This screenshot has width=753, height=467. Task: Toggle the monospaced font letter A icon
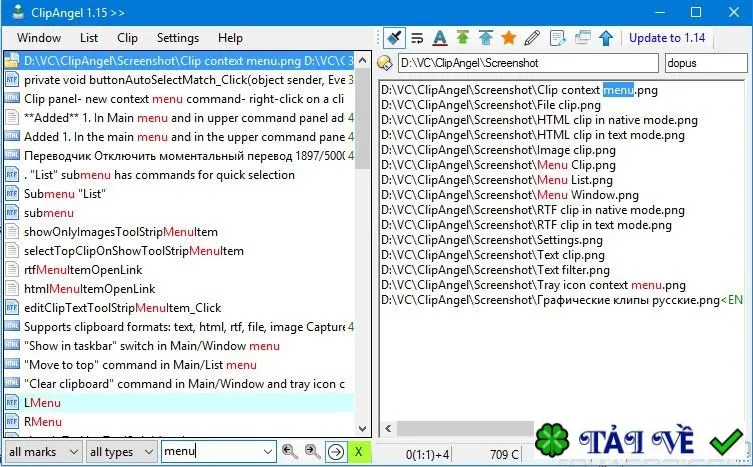point(440,37)
